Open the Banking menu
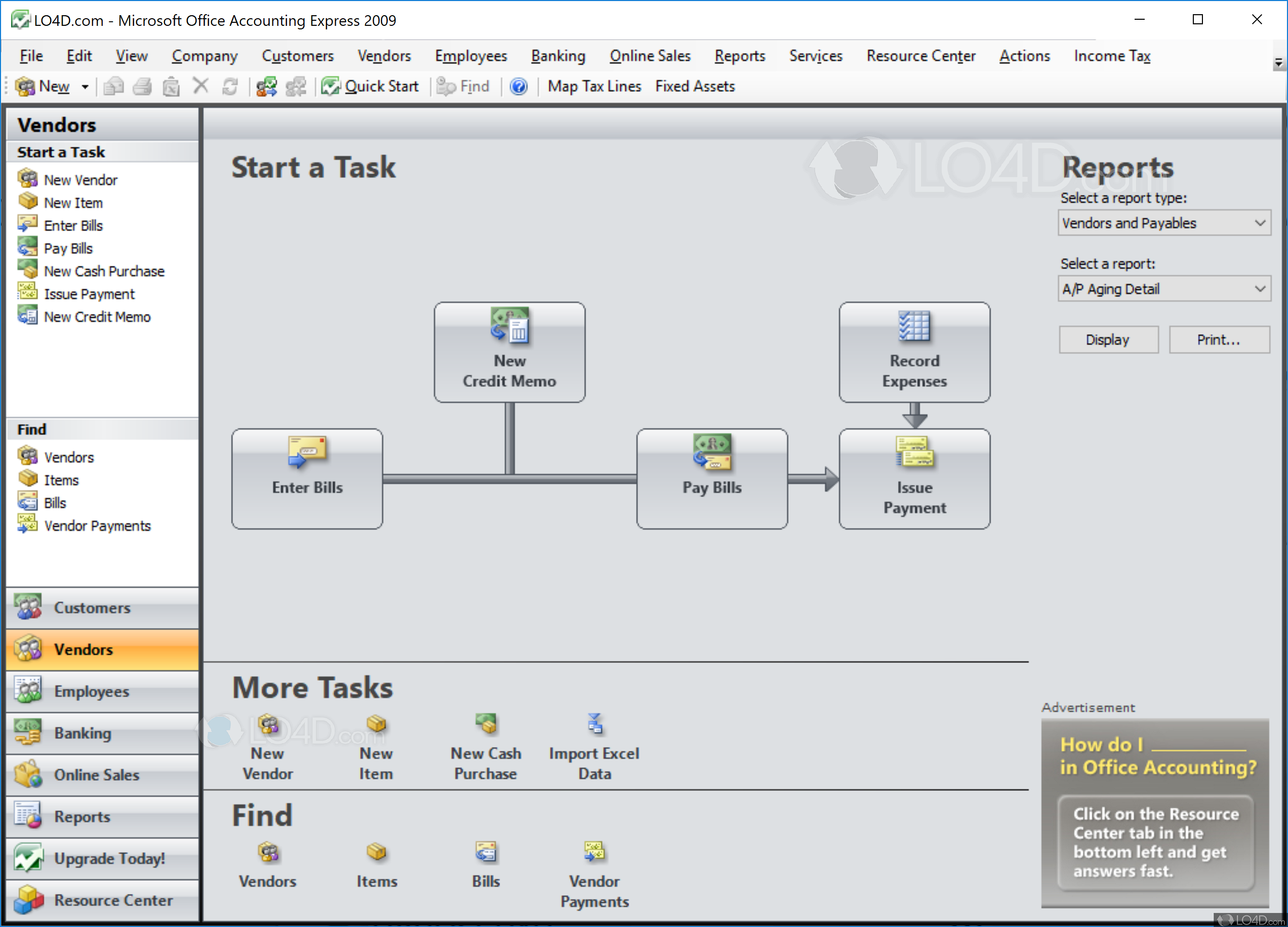This screenshot has height=927, width=1288. point(558,56)
